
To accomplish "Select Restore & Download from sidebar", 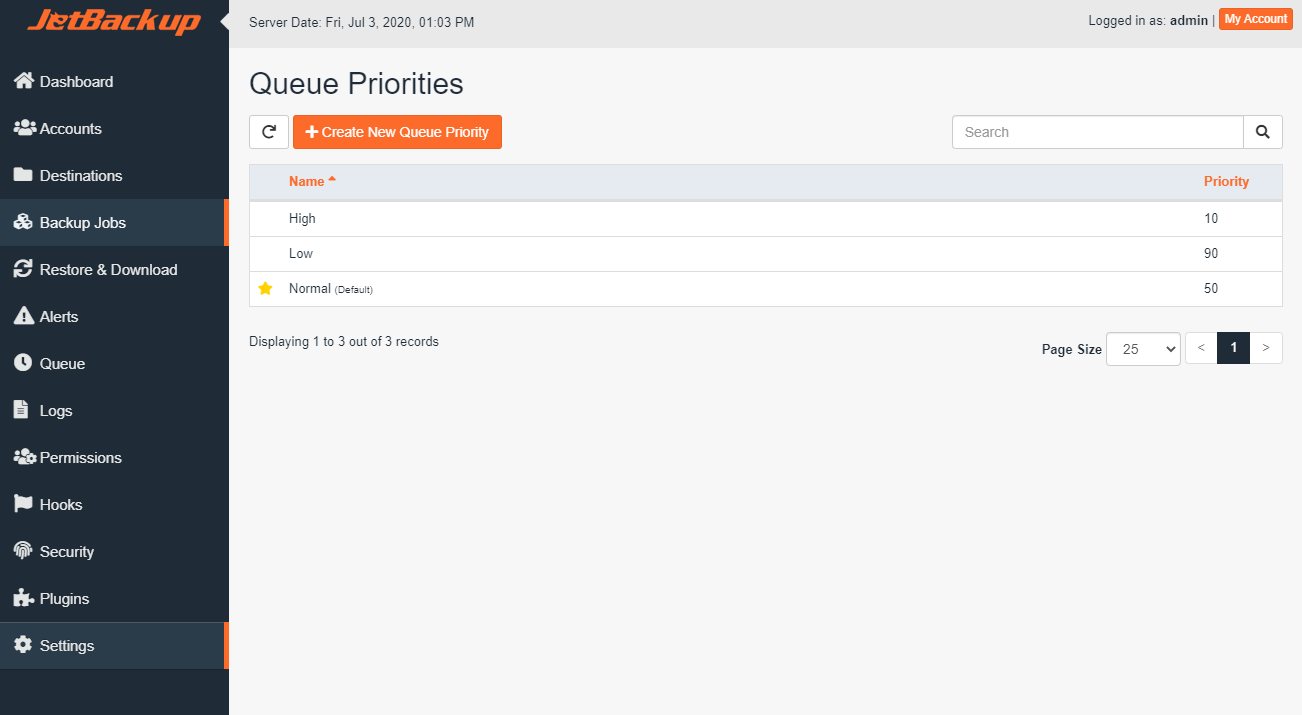I will click(x=108, y=269).
